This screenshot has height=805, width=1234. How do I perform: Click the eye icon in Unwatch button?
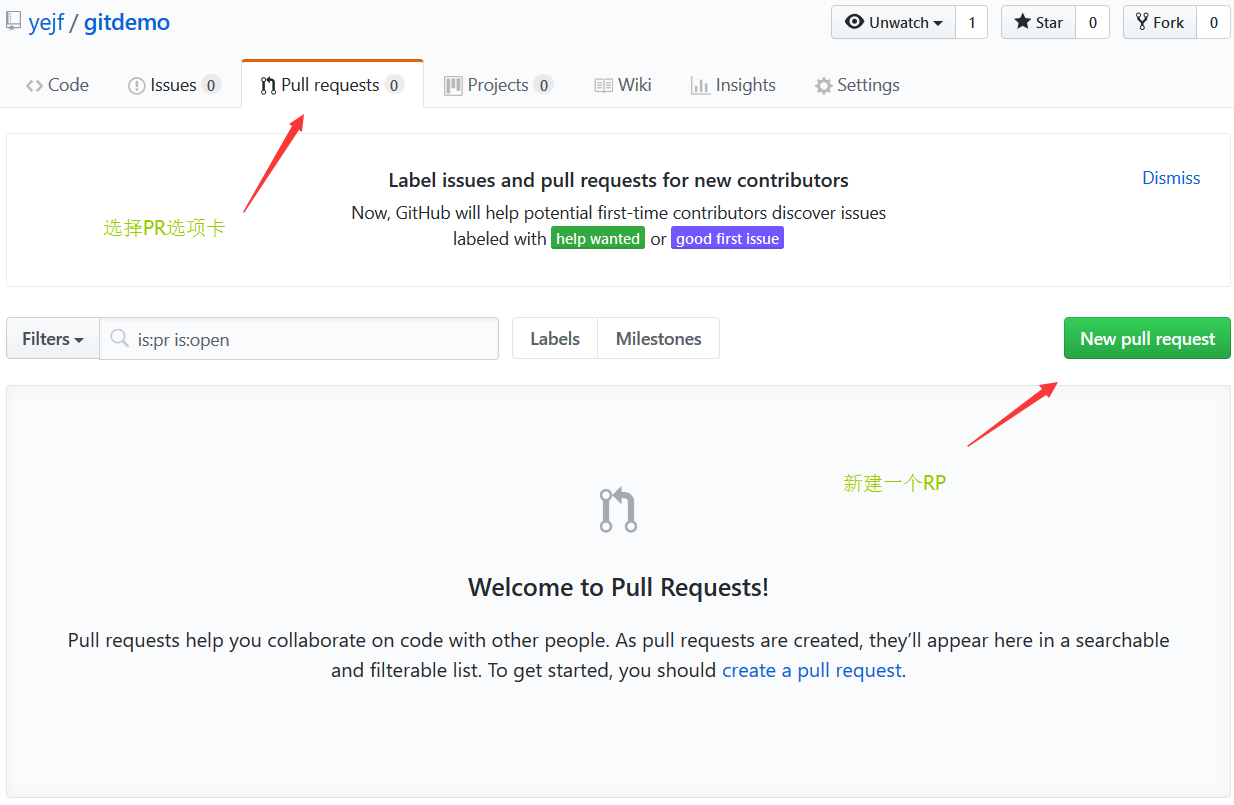[x=854, y=22]
